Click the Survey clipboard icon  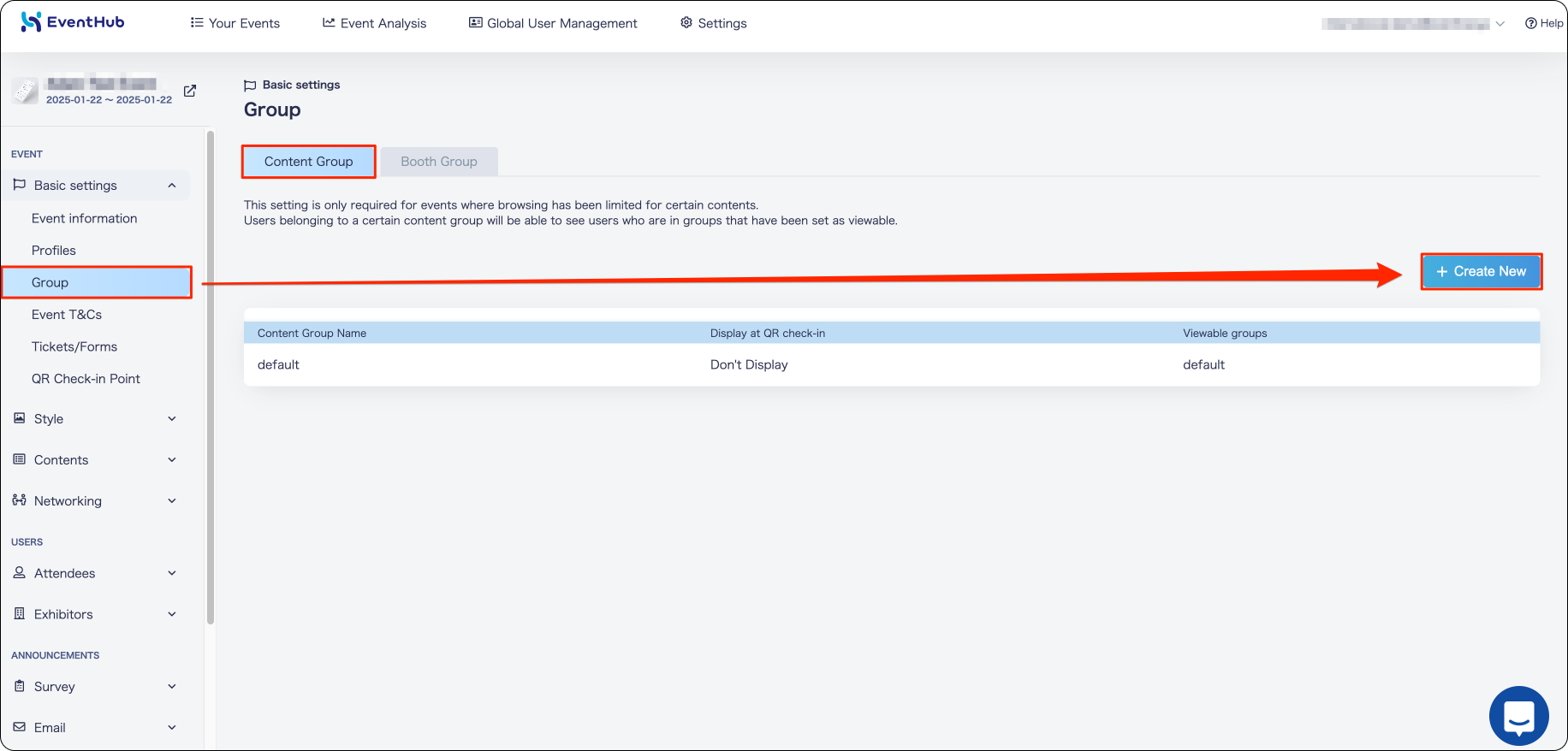pos(20,686)
